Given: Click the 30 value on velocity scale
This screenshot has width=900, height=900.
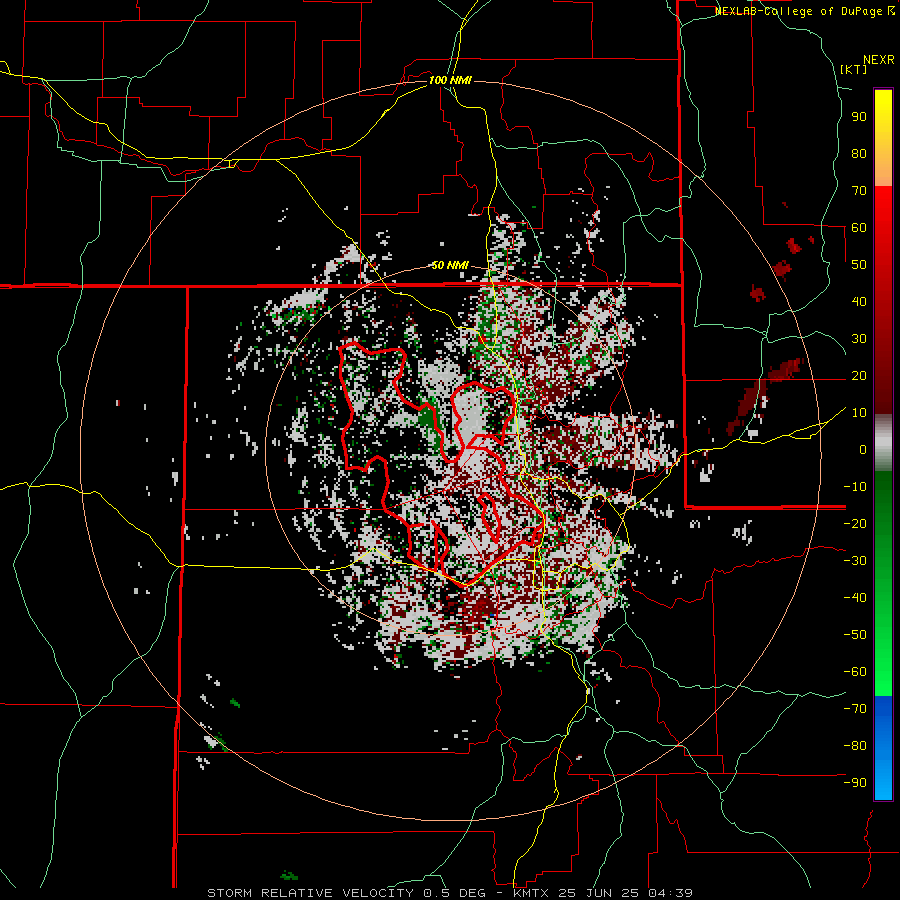Looking at the screenshot, I should [859, 339].
